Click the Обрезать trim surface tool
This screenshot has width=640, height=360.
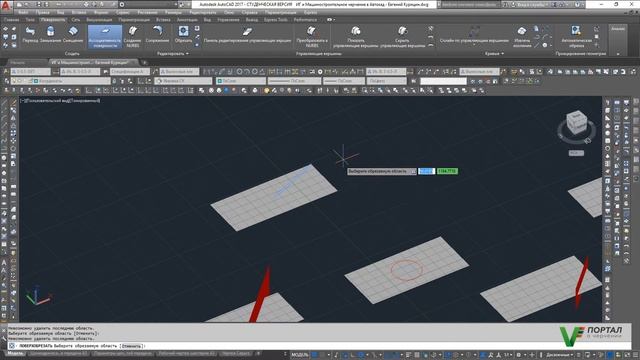pos(183,35)
